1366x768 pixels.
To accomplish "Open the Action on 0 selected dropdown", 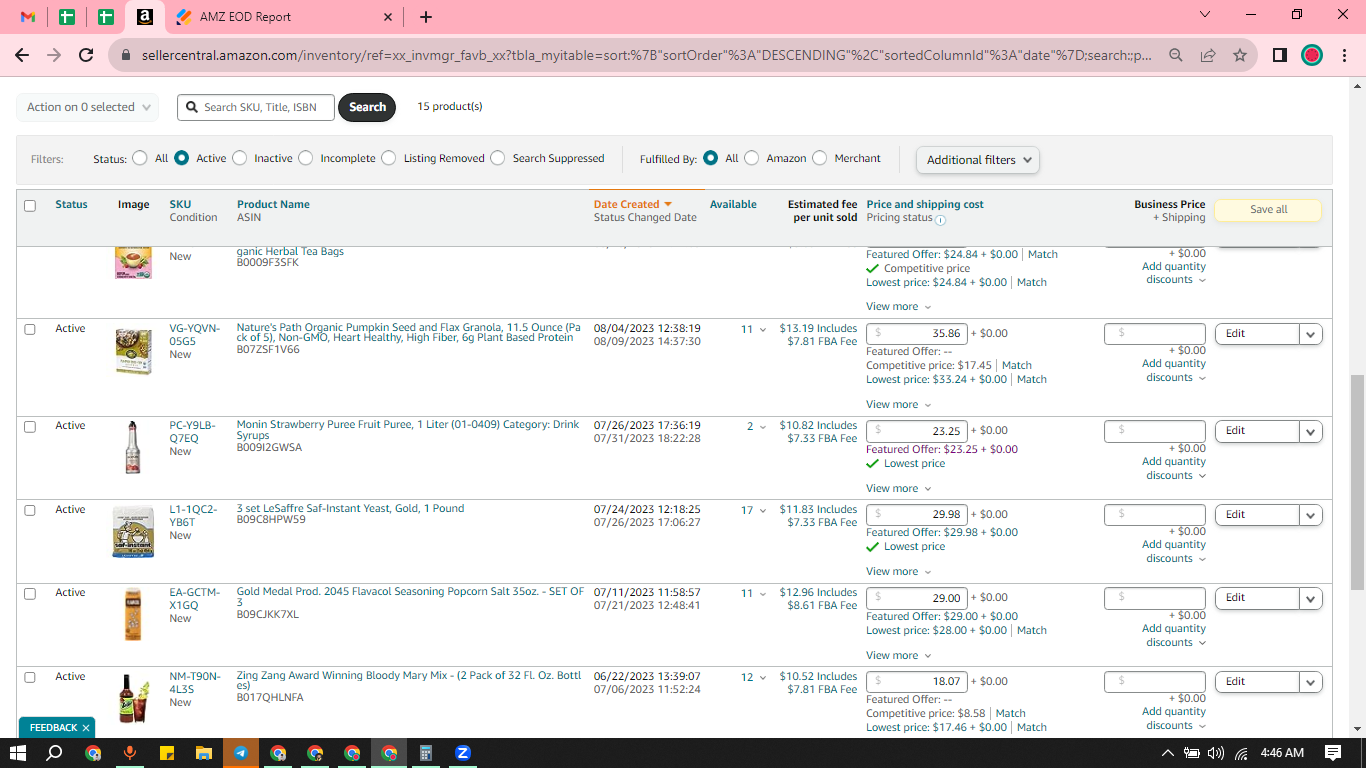I will coord(88,107).
